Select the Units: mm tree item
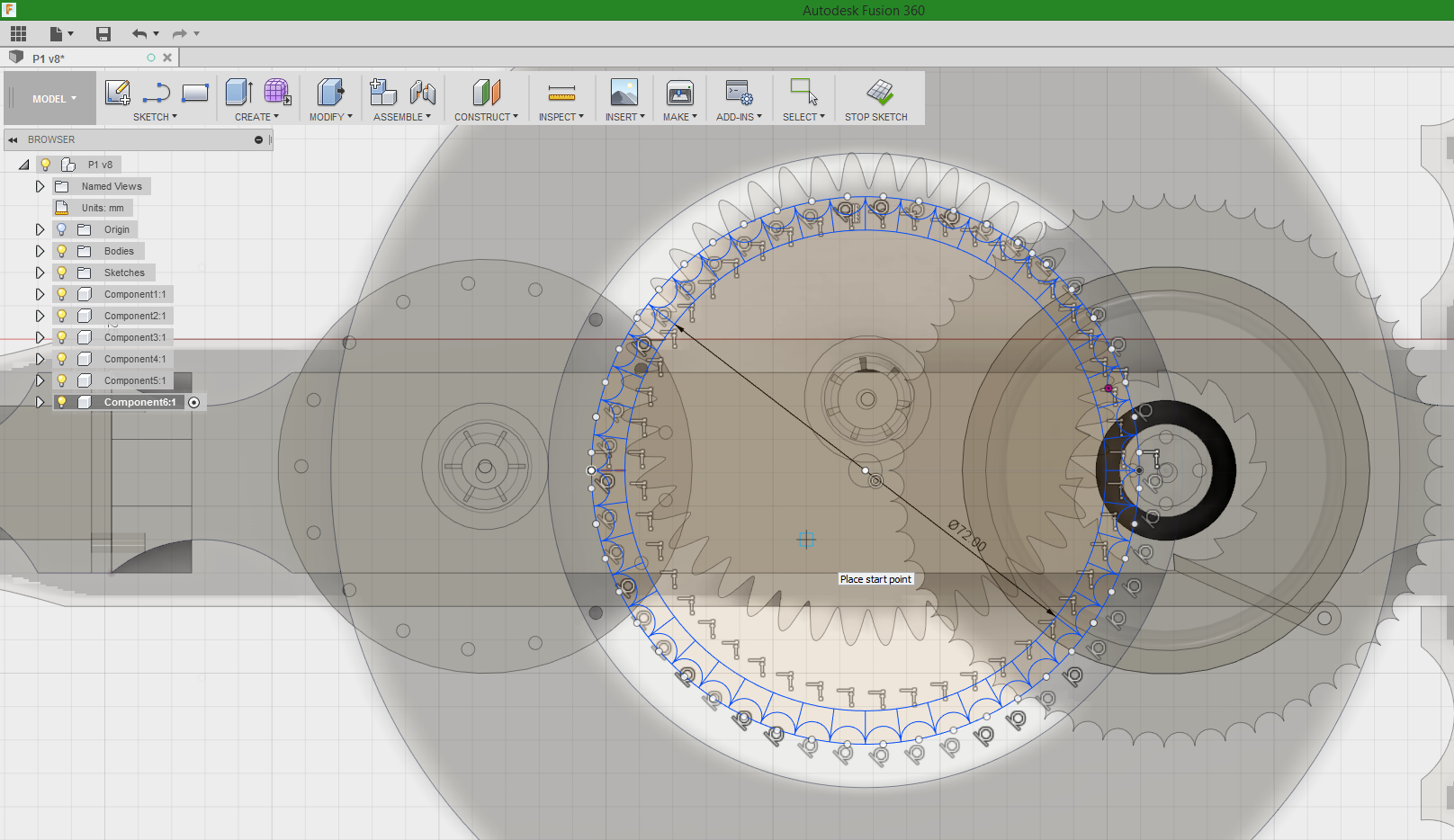 [103, 208]
